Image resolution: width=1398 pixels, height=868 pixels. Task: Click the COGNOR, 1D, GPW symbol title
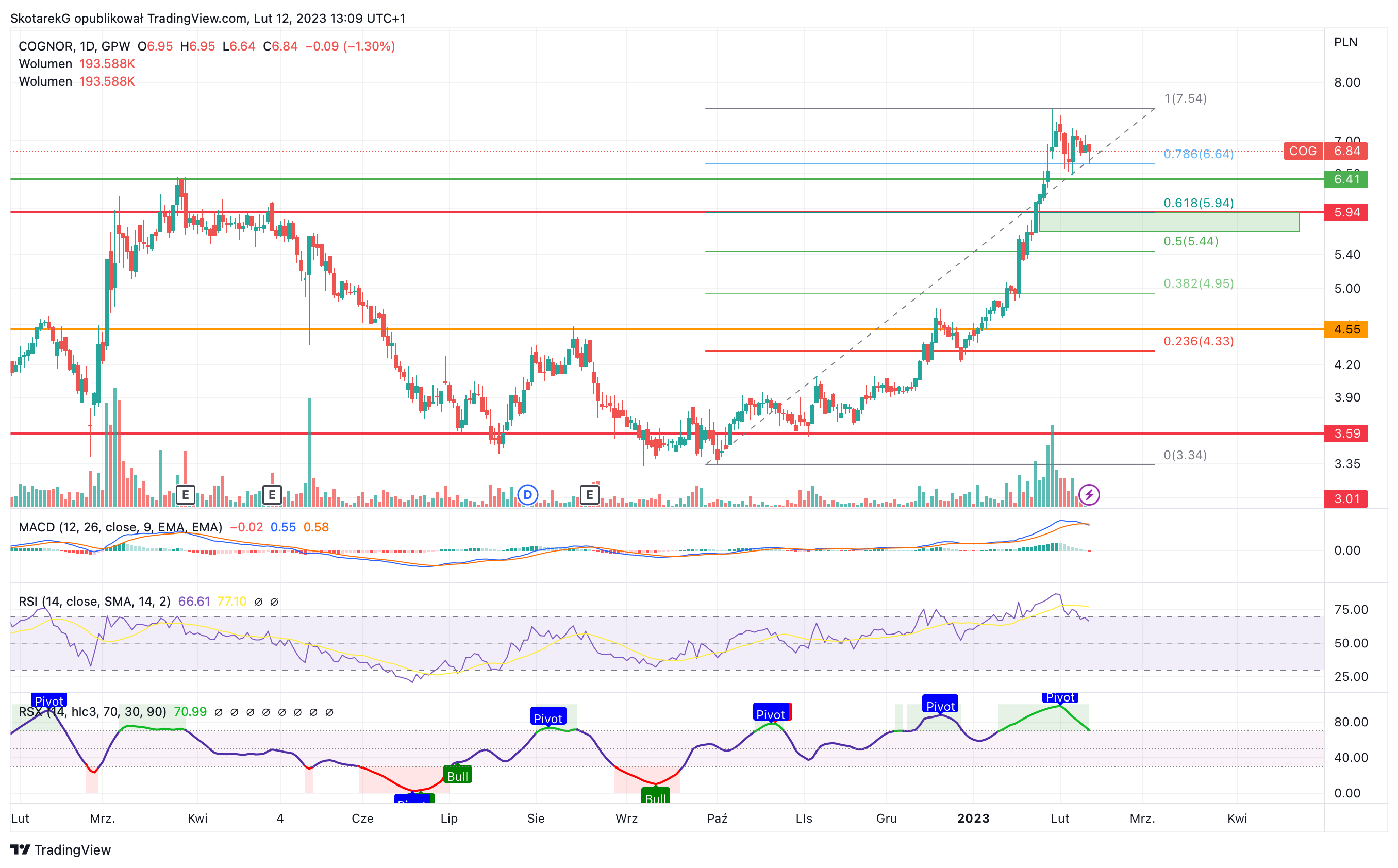[74, 46]
